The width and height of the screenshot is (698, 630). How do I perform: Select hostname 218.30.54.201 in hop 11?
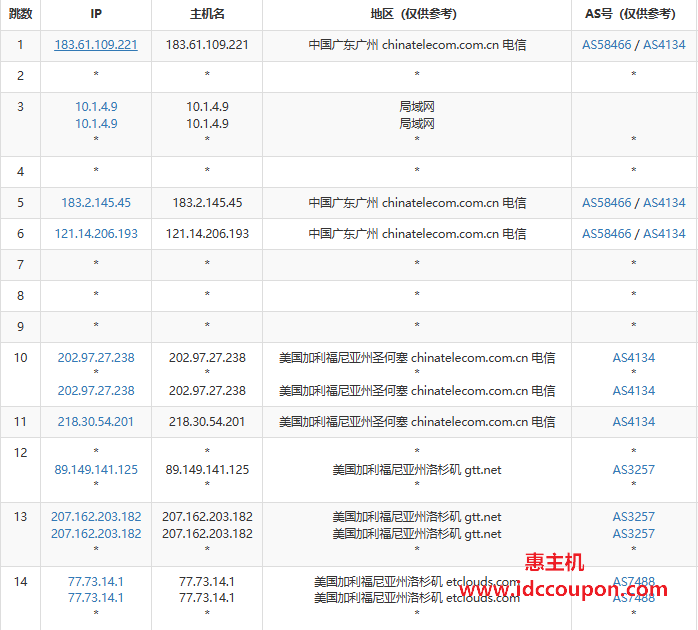(x=207, y=422)
